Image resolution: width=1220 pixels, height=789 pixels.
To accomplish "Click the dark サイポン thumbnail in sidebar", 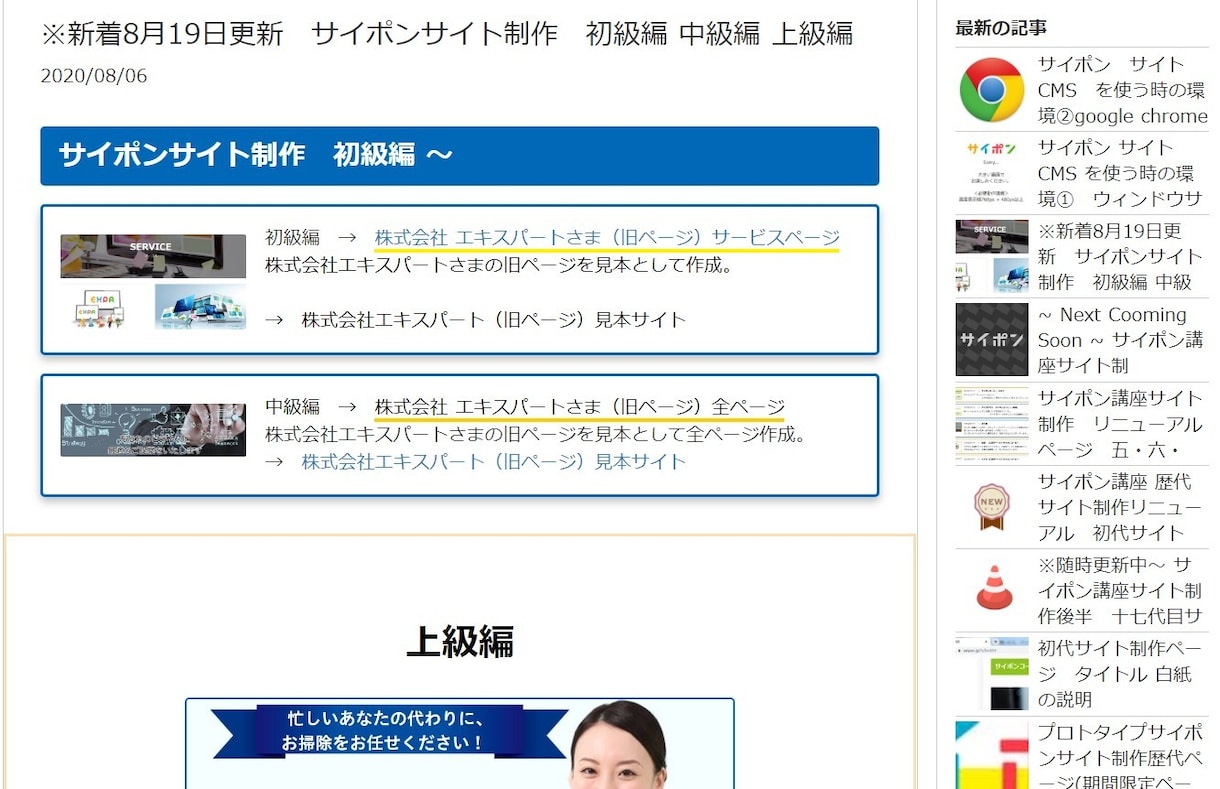I will 992,340.
